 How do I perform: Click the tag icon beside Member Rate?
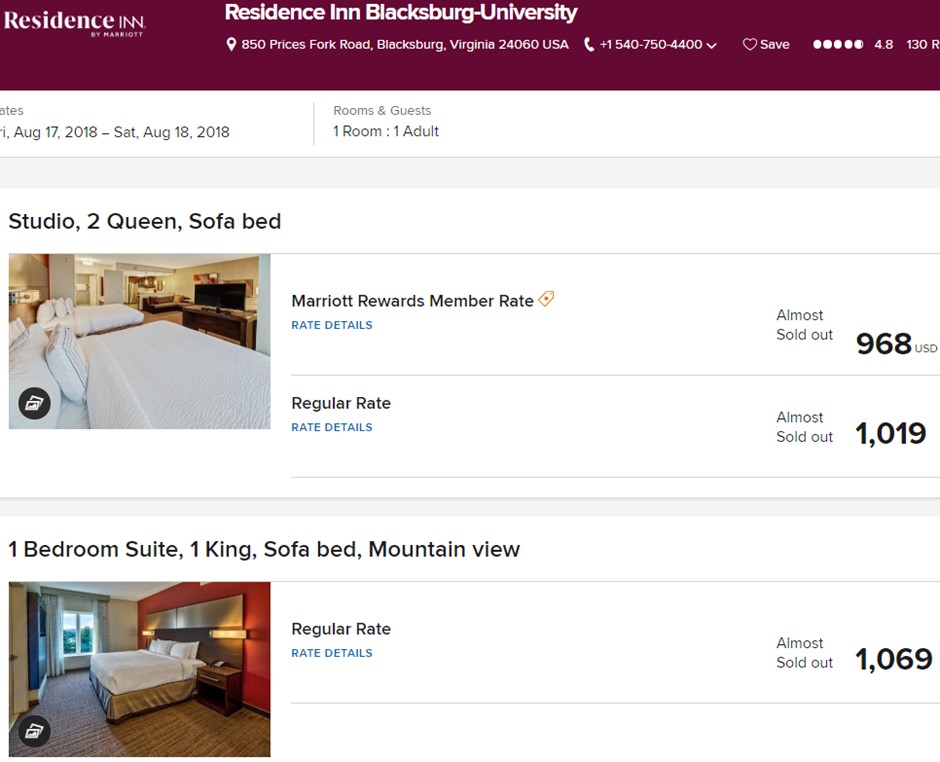tap(546, 299)
